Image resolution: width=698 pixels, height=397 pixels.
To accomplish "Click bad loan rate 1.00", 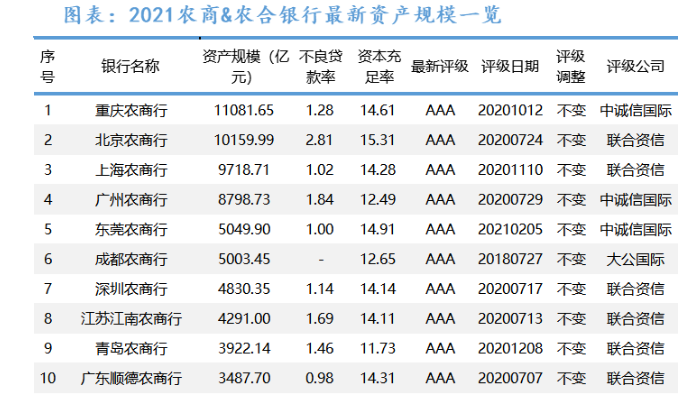I will (x=319, y=230).
